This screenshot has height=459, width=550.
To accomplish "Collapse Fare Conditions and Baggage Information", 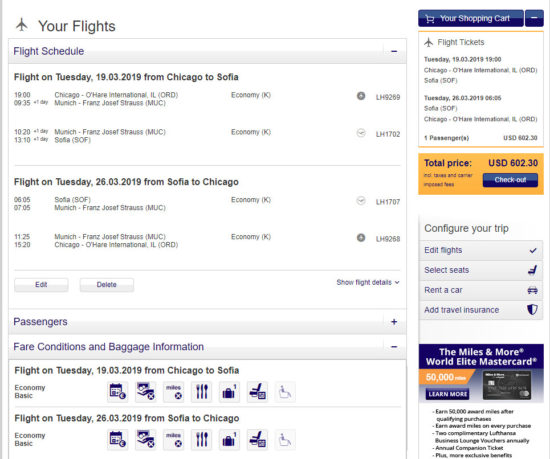I will [394, 347].
